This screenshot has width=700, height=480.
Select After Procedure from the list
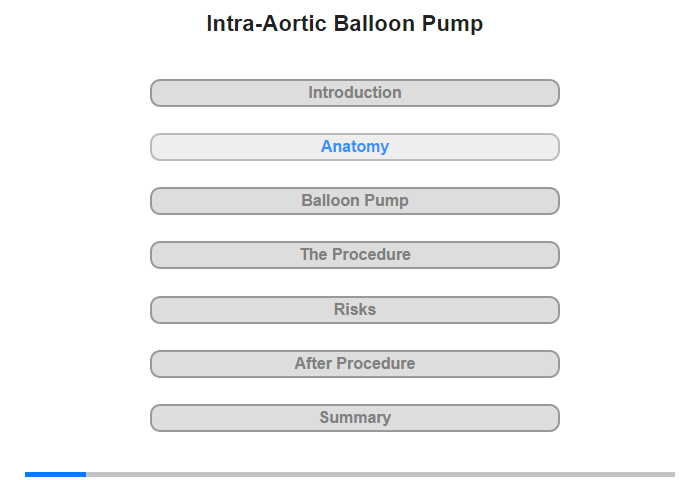point(355,364)
